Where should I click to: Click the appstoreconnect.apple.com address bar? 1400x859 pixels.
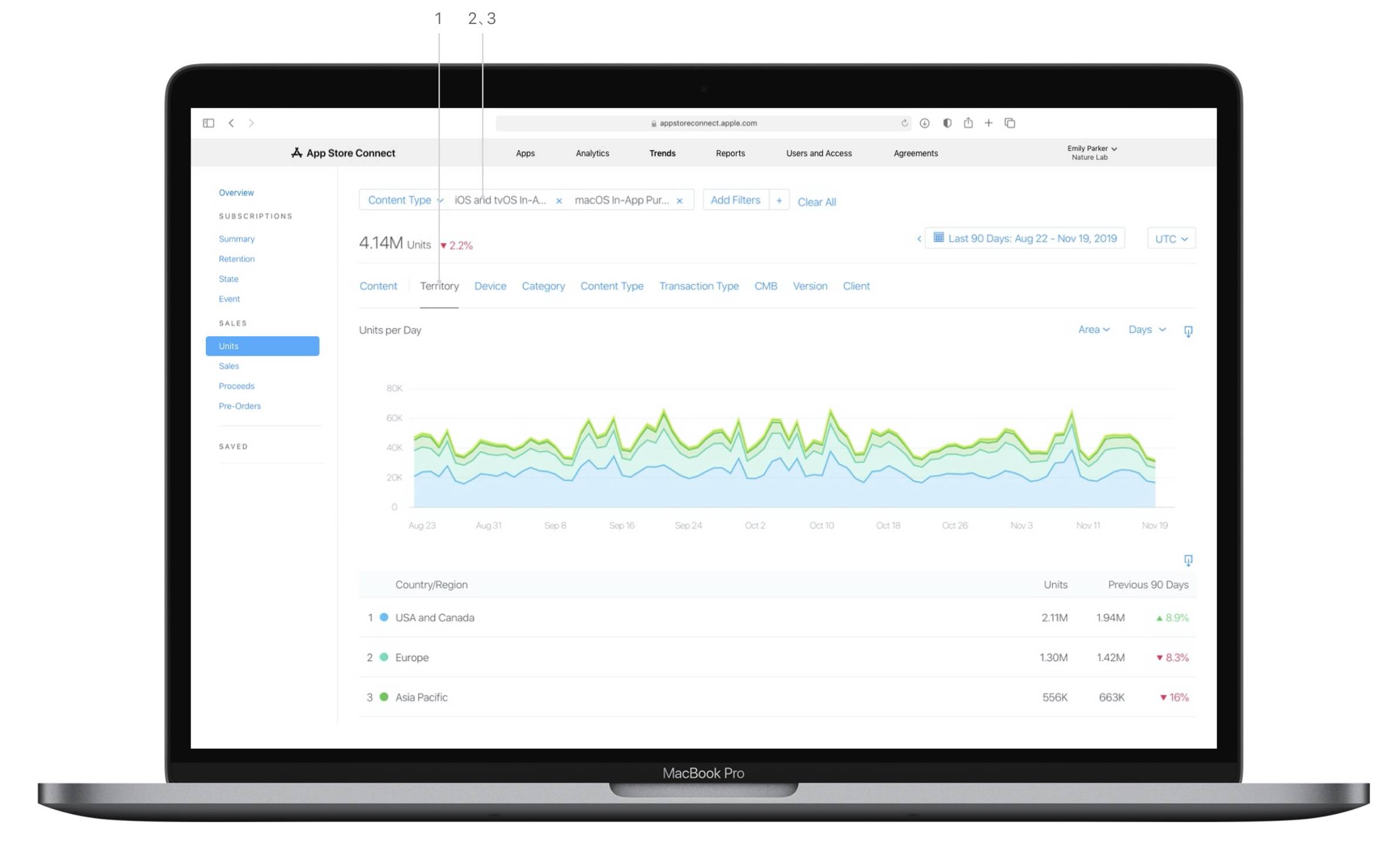coord(704,123)
